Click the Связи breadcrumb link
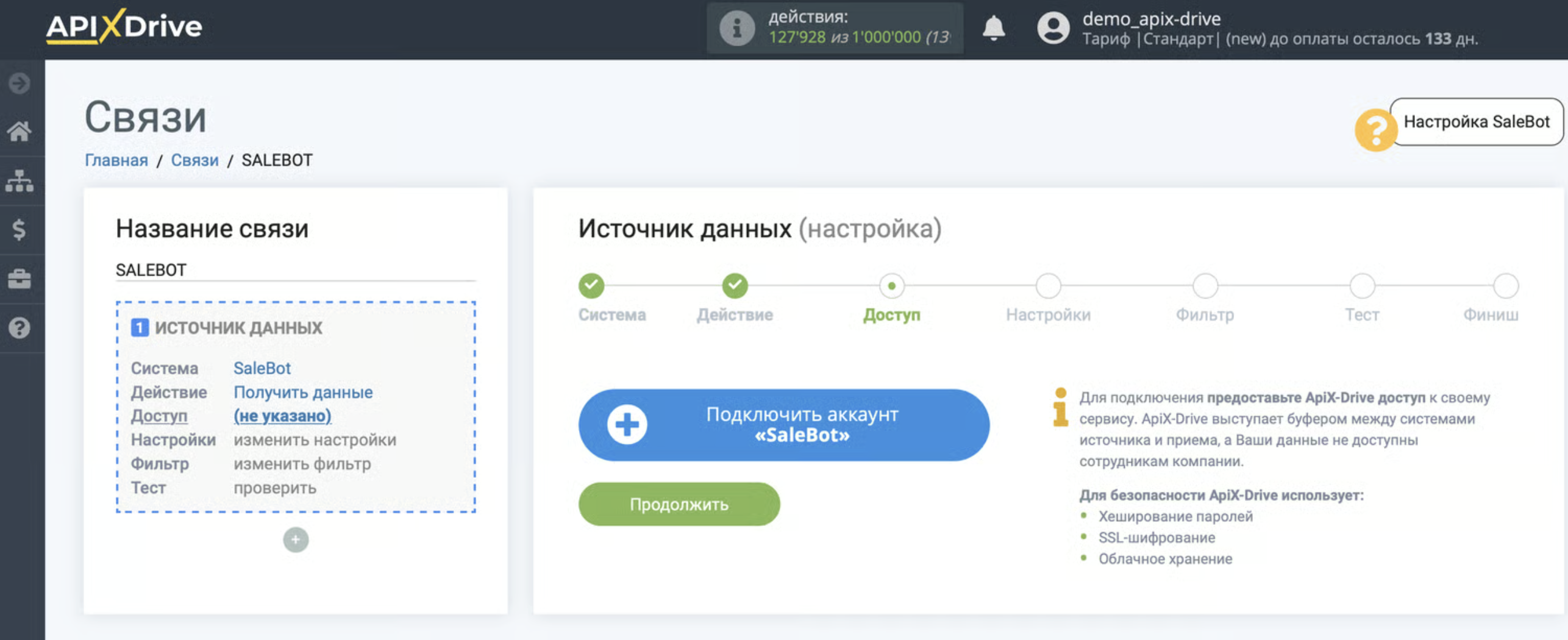The image size is (1568, 640). 194,160
